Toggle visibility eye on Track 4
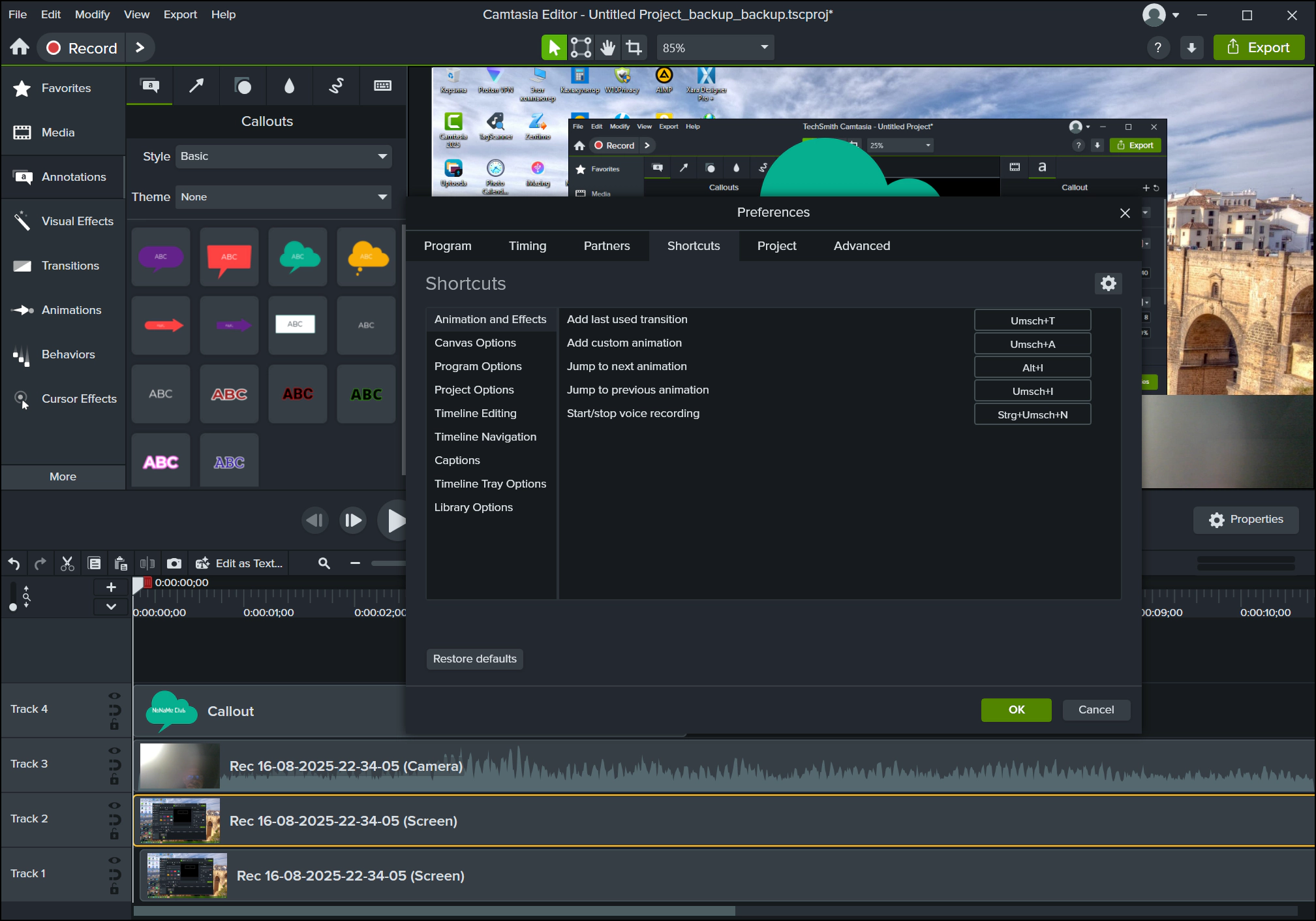This screenshot has width=1316, height=921. pos(114,696)
